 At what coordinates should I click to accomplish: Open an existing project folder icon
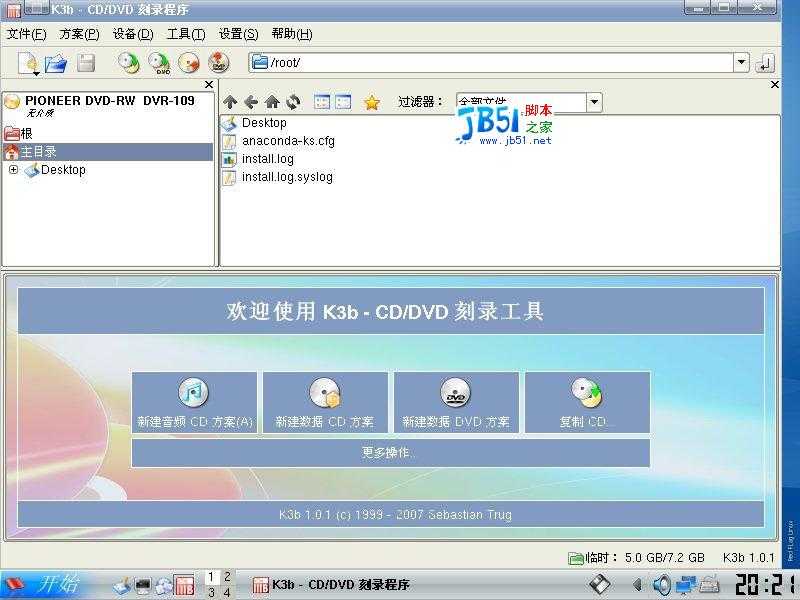(56, 63)
